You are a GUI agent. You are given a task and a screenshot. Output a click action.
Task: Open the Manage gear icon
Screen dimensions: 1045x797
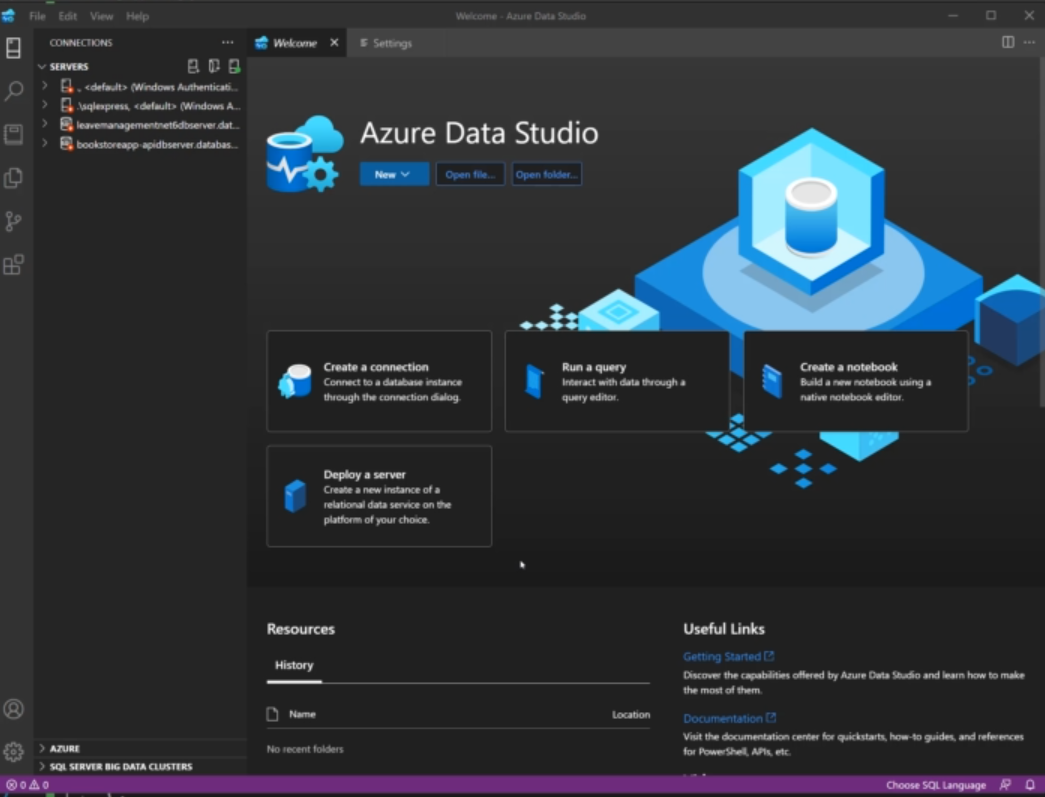13,752
